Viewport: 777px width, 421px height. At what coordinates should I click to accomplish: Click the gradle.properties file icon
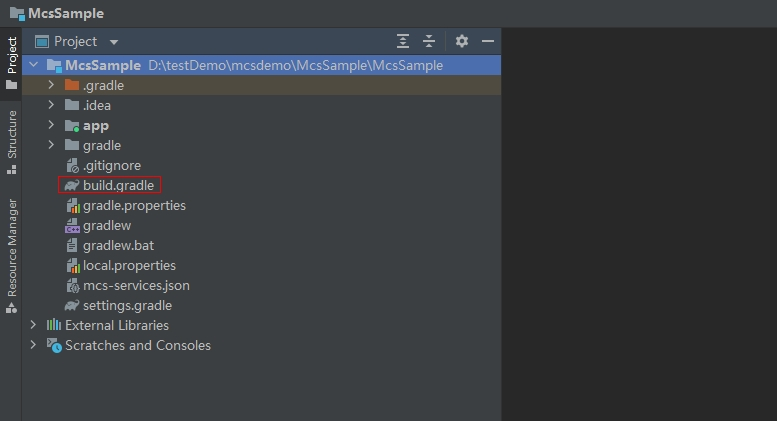click(x=72, y=205)
